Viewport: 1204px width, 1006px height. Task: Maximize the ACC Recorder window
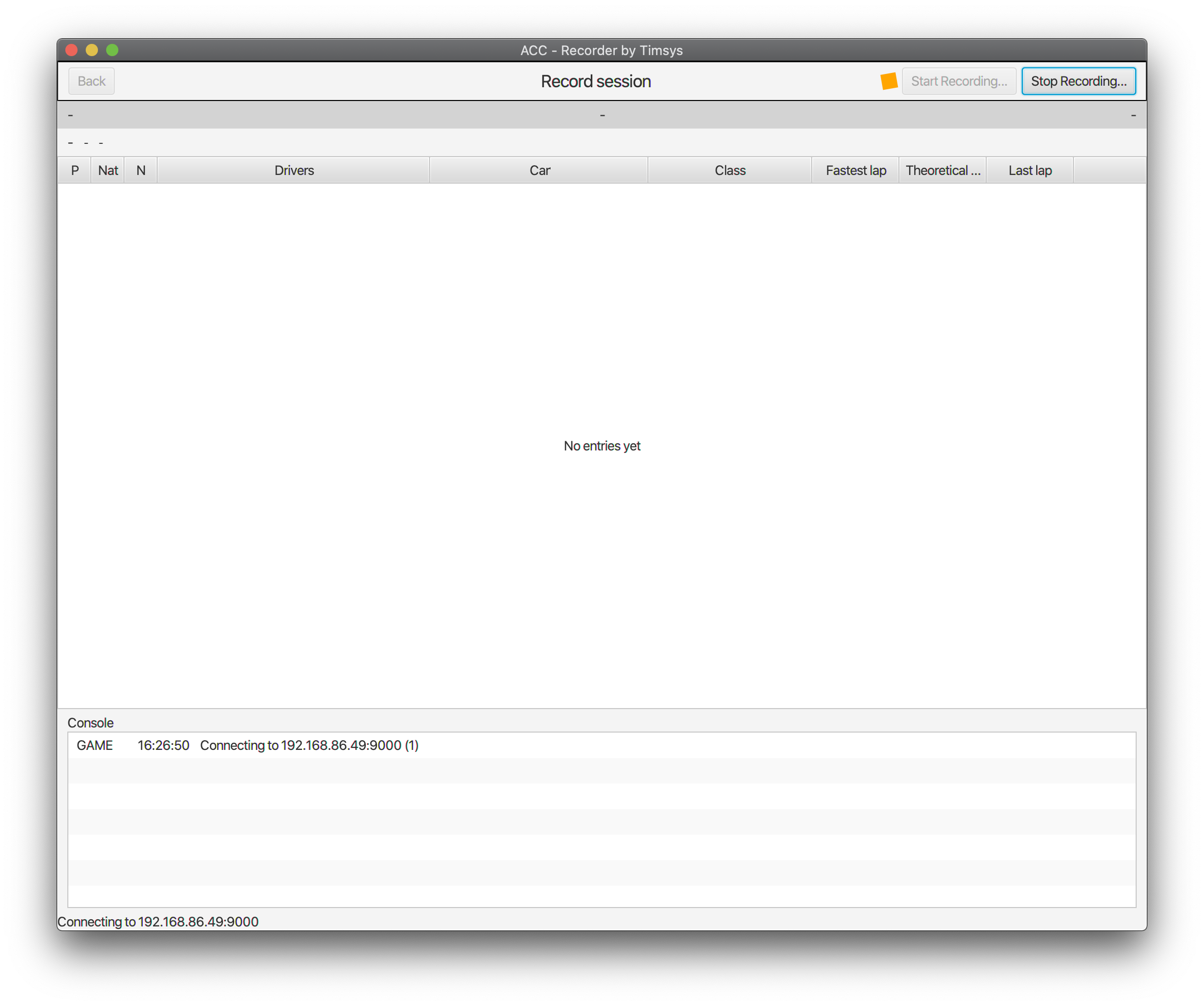coord(112,50)
